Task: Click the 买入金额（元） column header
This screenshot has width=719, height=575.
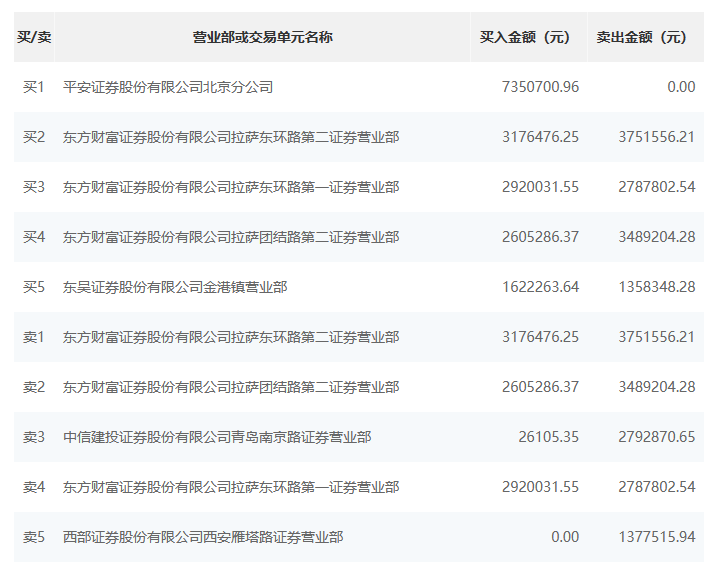Action: (529, 37)
